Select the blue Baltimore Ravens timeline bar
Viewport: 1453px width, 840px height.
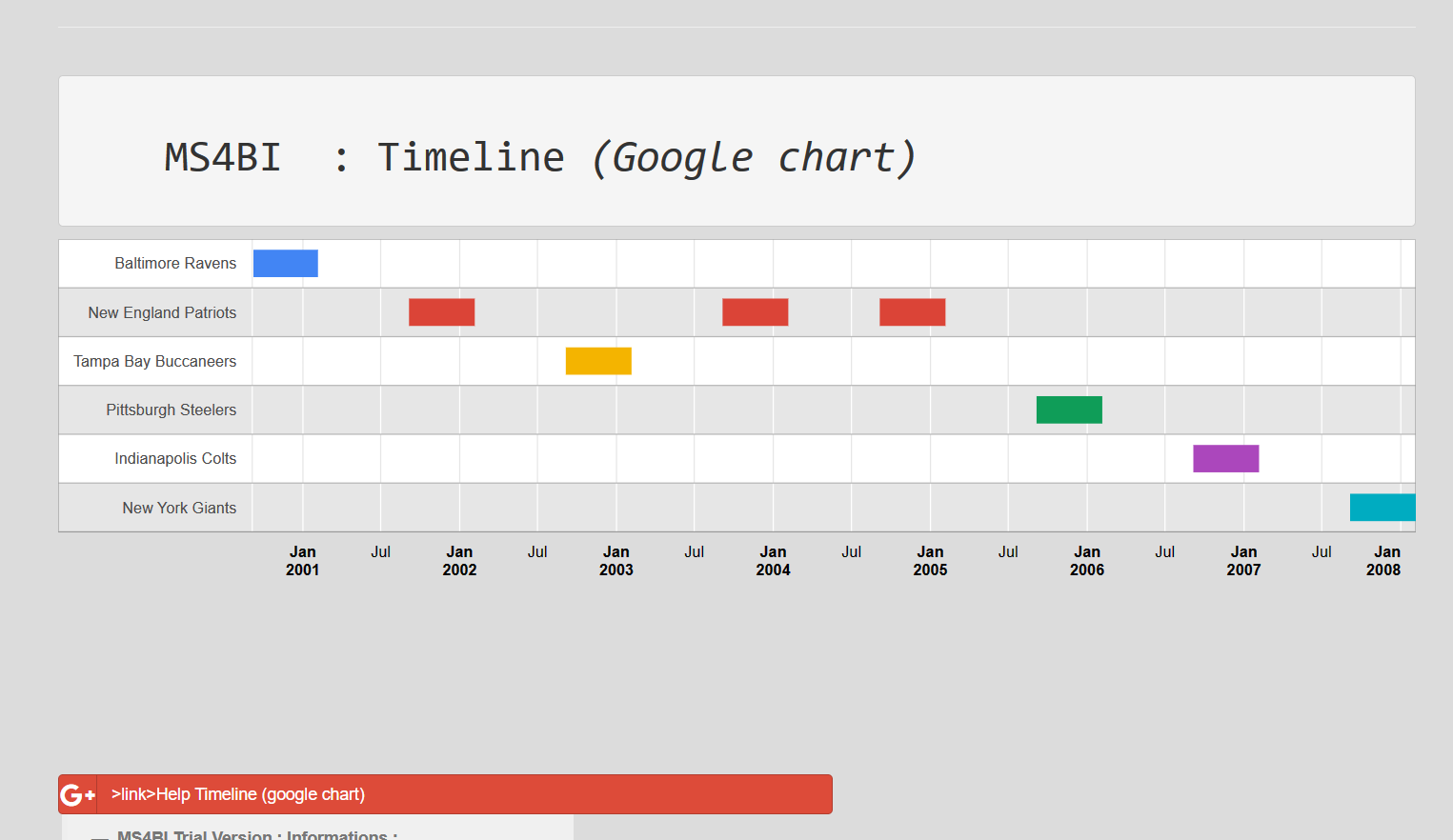pyautogui.click(x=286, y=264)
